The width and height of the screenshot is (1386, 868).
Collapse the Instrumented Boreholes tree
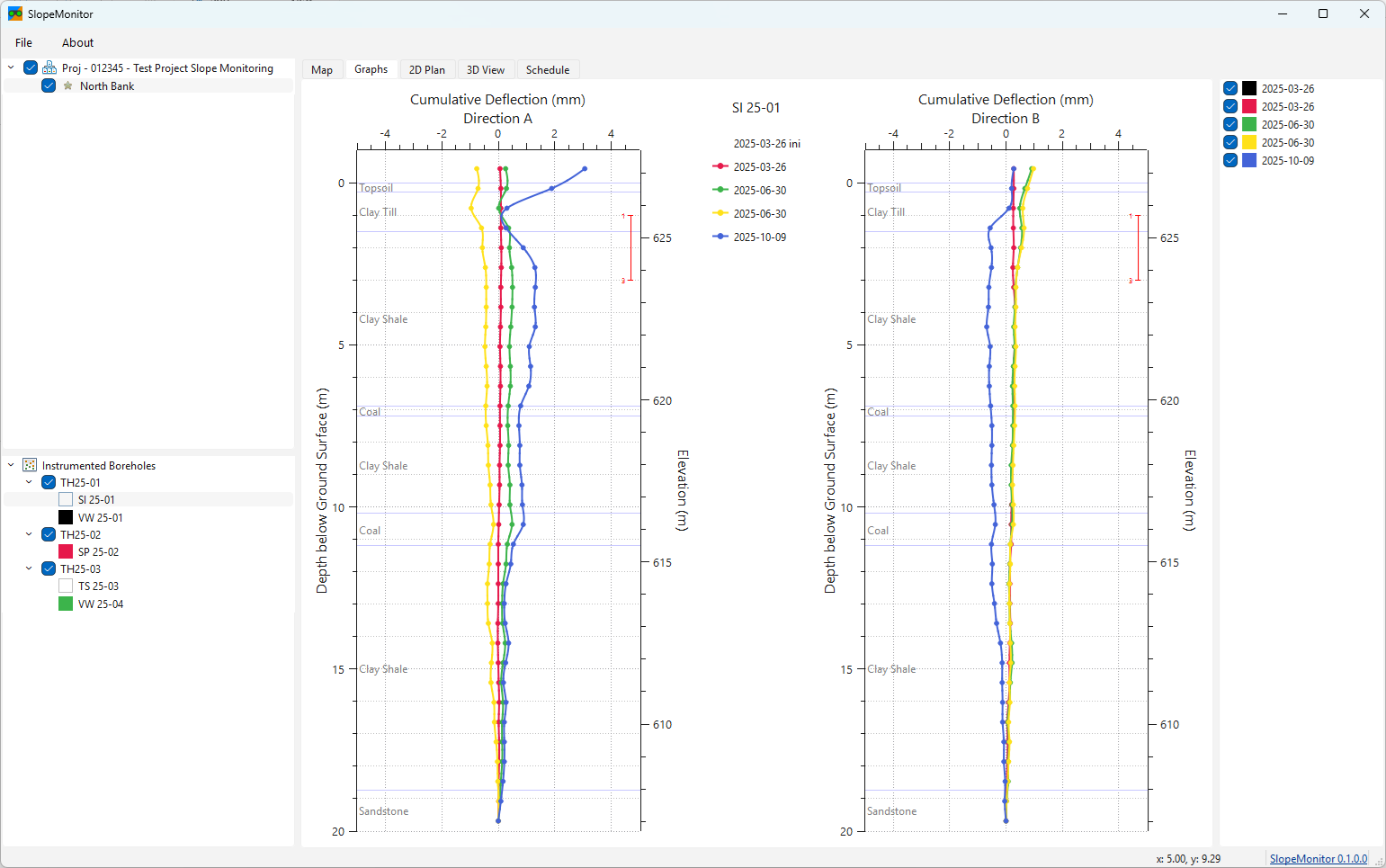pyautogui.click(x=11, y=465)
